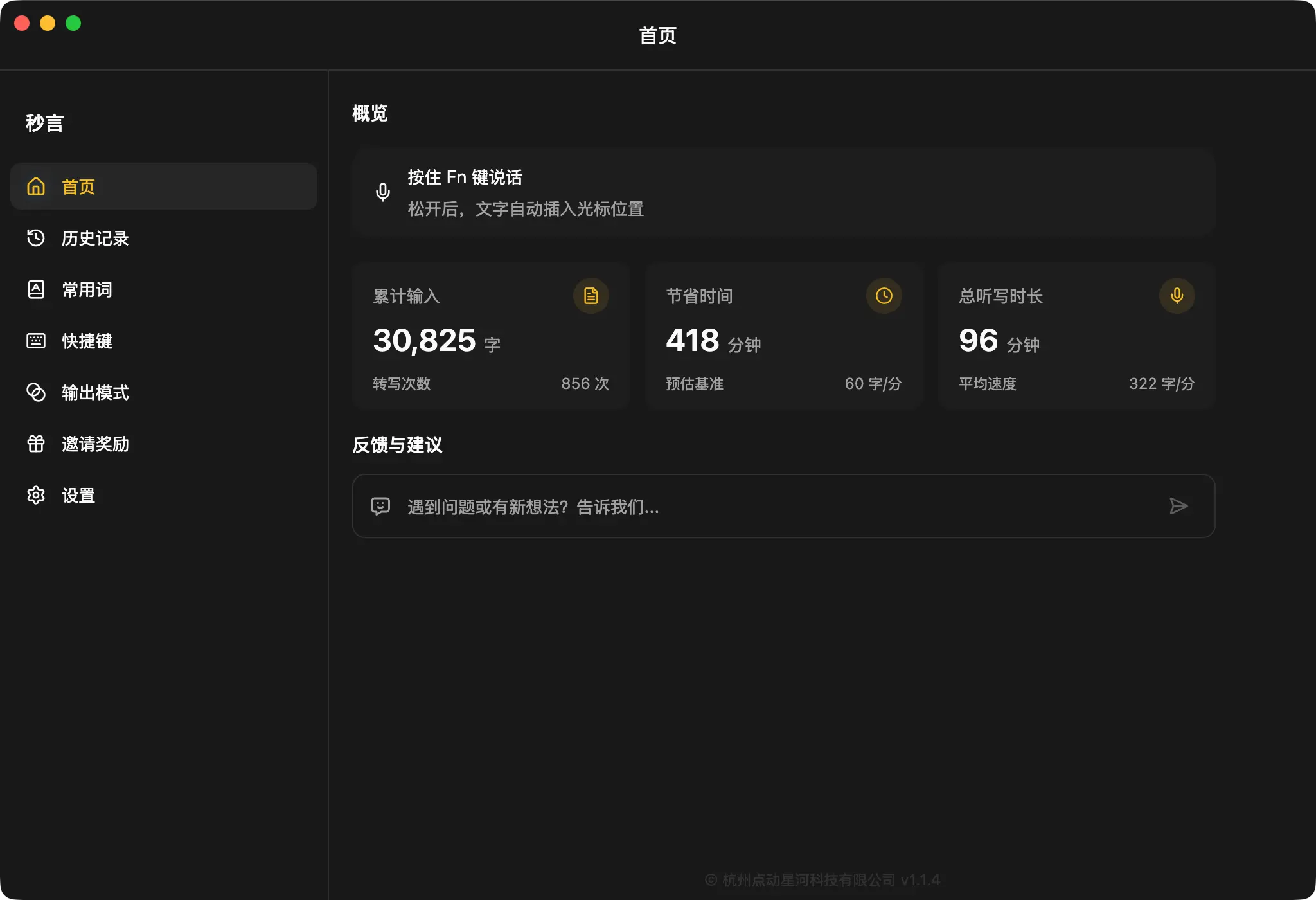Select the overlapping circles icon for 输出模式
Image resolution: width=1316 pixels, height=900 pixels.
[x=37, y=392]
